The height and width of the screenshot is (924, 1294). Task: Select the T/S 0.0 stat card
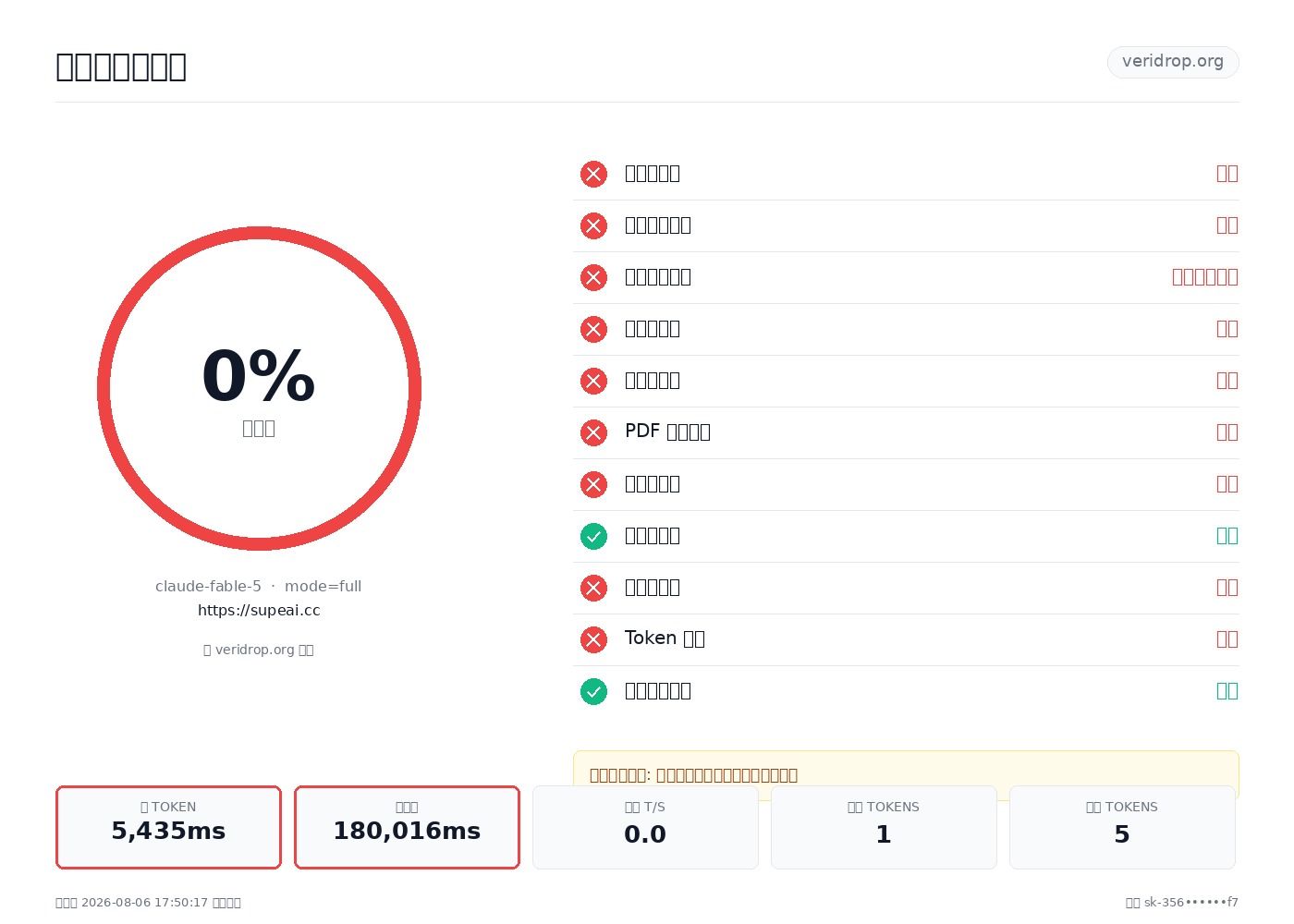point(645,827)
